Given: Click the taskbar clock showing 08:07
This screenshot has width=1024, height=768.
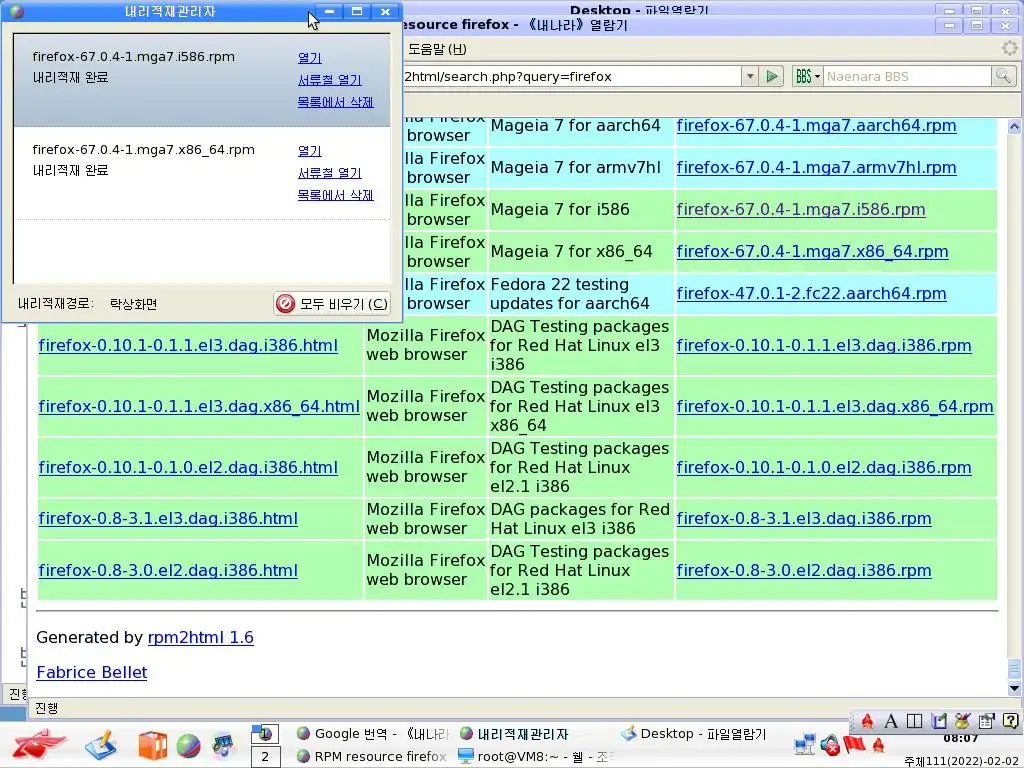Looking at the screenshot, I should 961,739.
